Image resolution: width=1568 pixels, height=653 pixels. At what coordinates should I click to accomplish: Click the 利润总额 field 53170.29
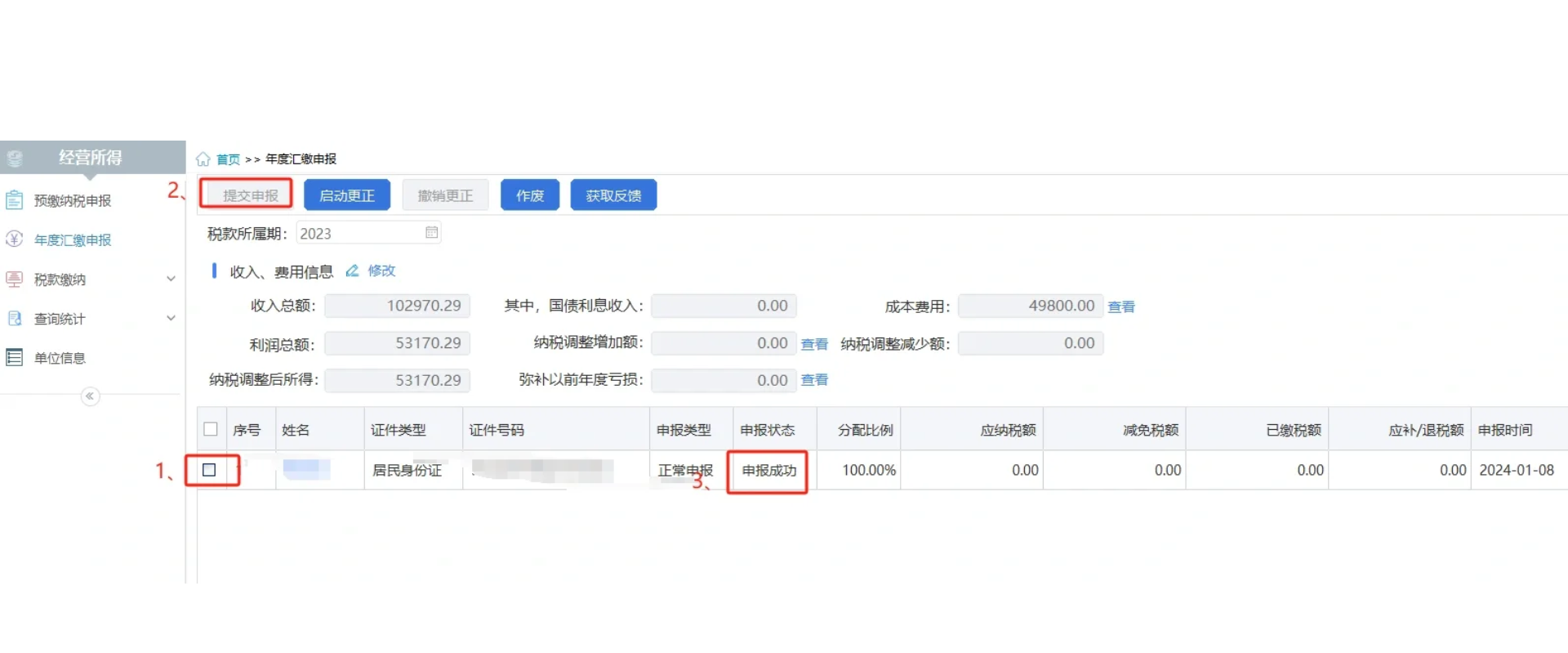point(397,343)
